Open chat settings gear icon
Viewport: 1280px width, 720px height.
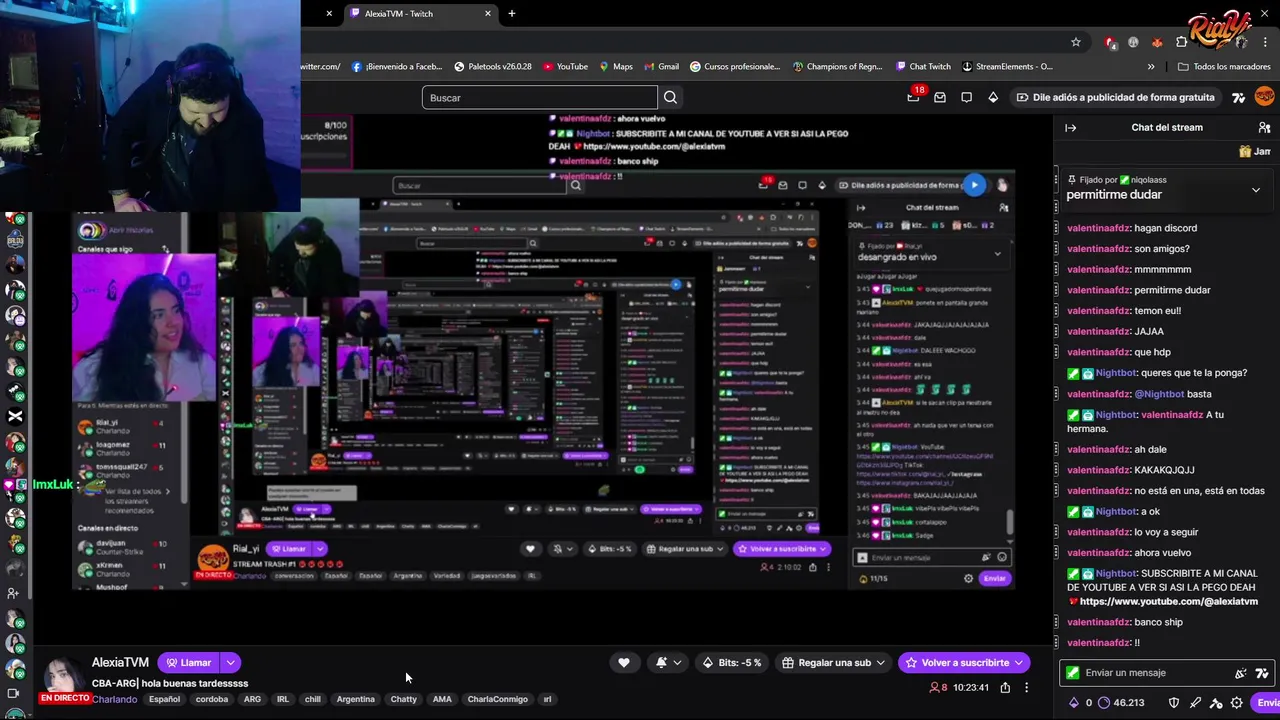1237,703
